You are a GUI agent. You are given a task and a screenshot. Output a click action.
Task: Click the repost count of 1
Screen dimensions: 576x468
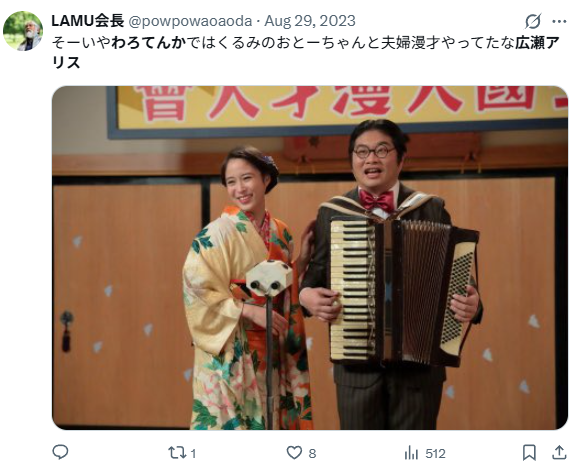[193, 454]
